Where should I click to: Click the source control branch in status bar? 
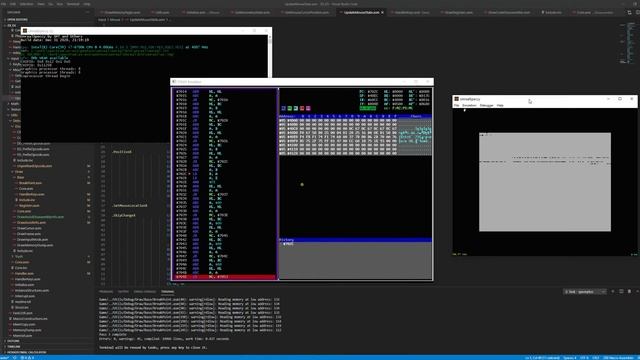(5, 358)
